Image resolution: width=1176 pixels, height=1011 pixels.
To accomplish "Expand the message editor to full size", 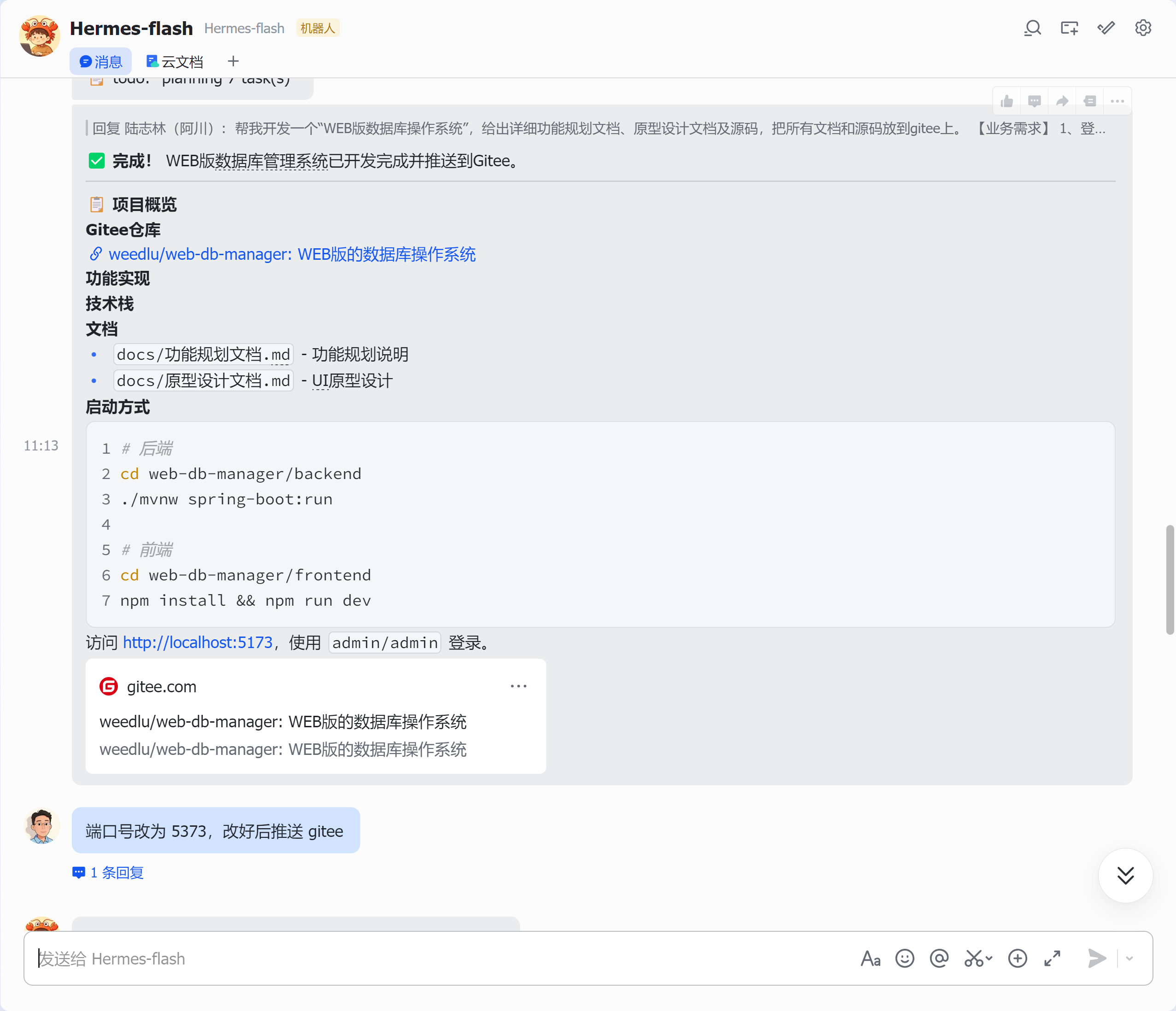I will [1052, 959].
